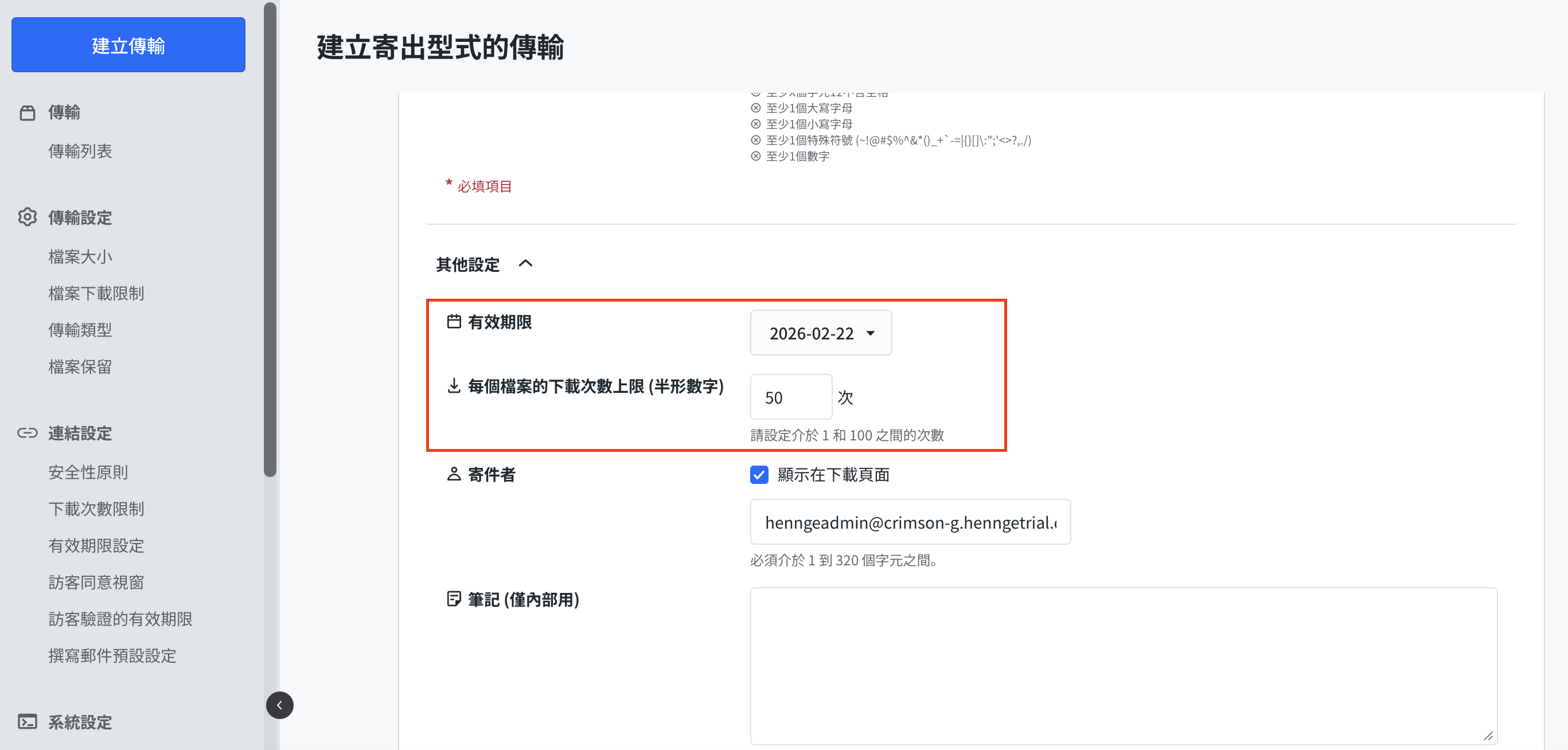Viewport: 1568px width, 750px height.
Task: Open 傳輸列表 in the sidebar
Action: click(80, 151)
